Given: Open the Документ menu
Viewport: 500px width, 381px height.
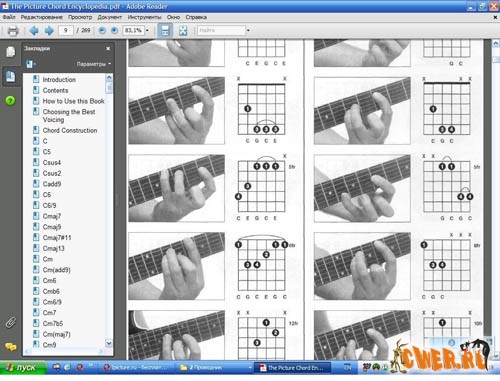Looking at the screenshot, I should (x=110, y=17).
